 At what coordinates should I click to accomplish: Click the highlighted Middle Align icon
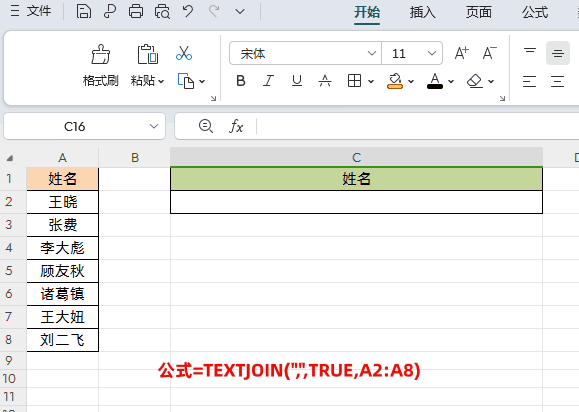coord(558,53)
